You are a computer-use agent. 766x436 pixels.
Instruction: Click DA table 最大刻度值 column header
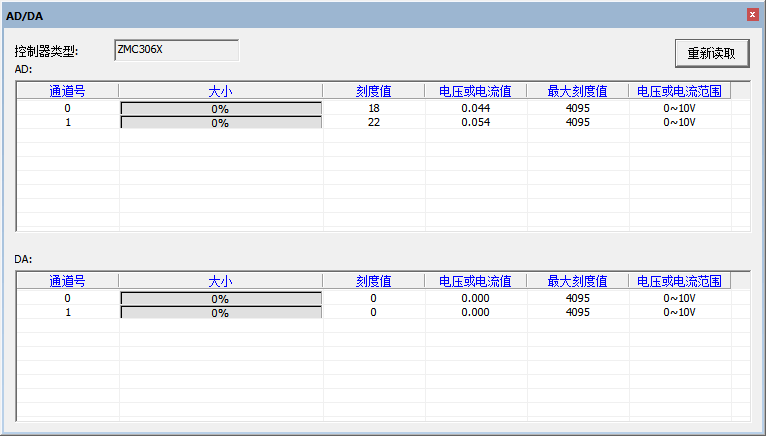click(x=577, y=281)
